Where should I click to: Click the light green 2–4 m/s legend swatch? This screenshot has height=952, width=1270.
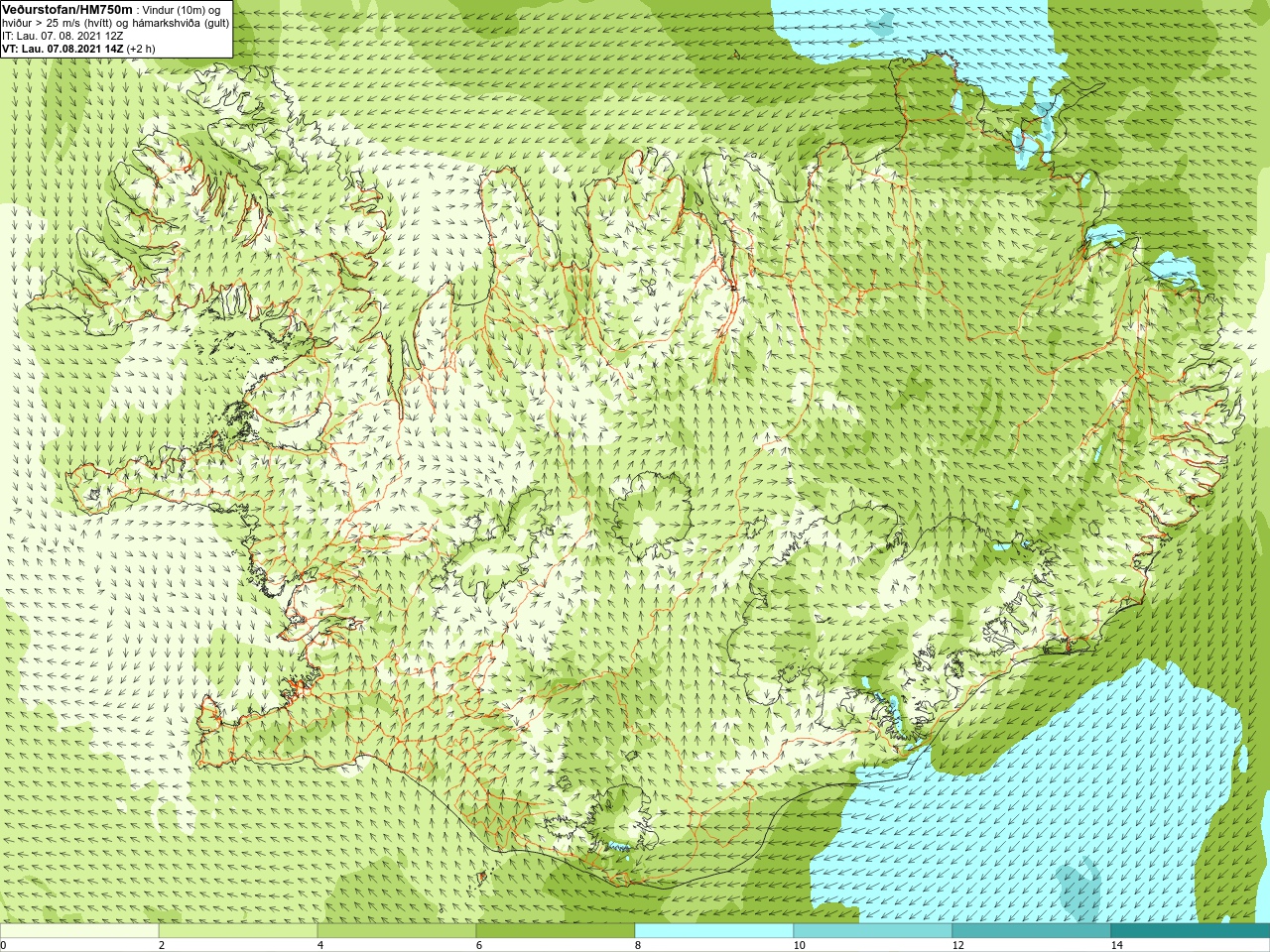coord(238,930)
